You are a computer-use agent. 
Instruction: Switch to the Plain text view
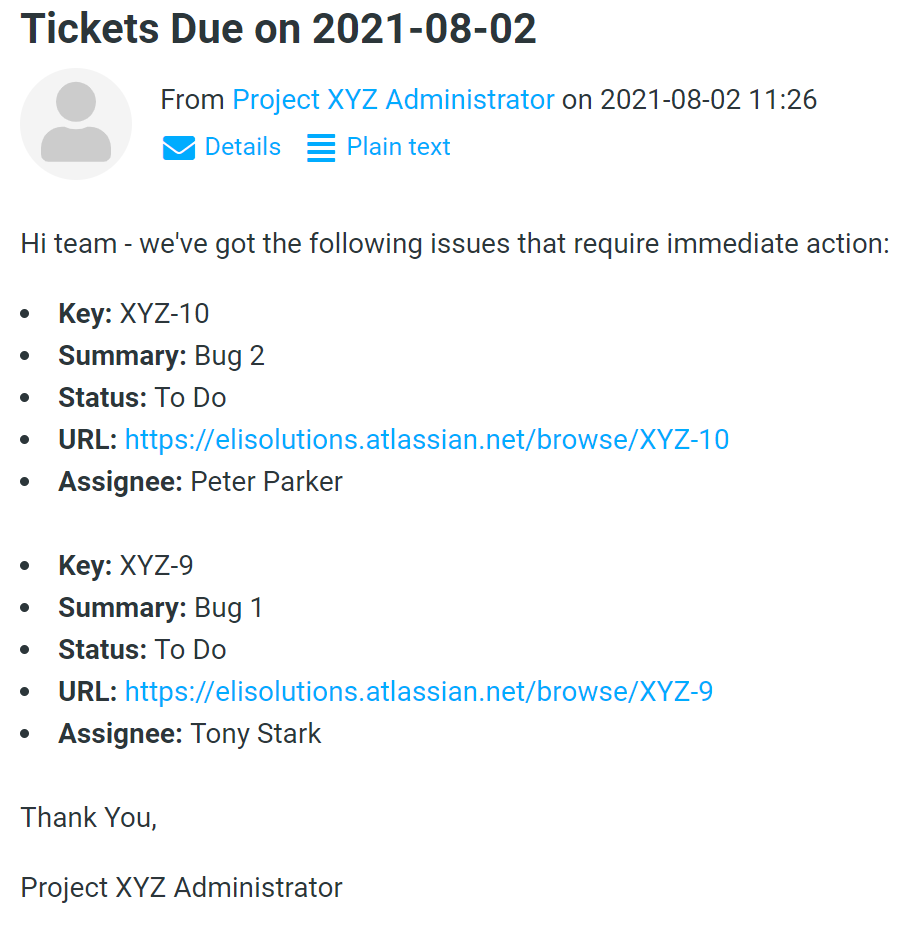pyautogui.click(x=398, y=147)
